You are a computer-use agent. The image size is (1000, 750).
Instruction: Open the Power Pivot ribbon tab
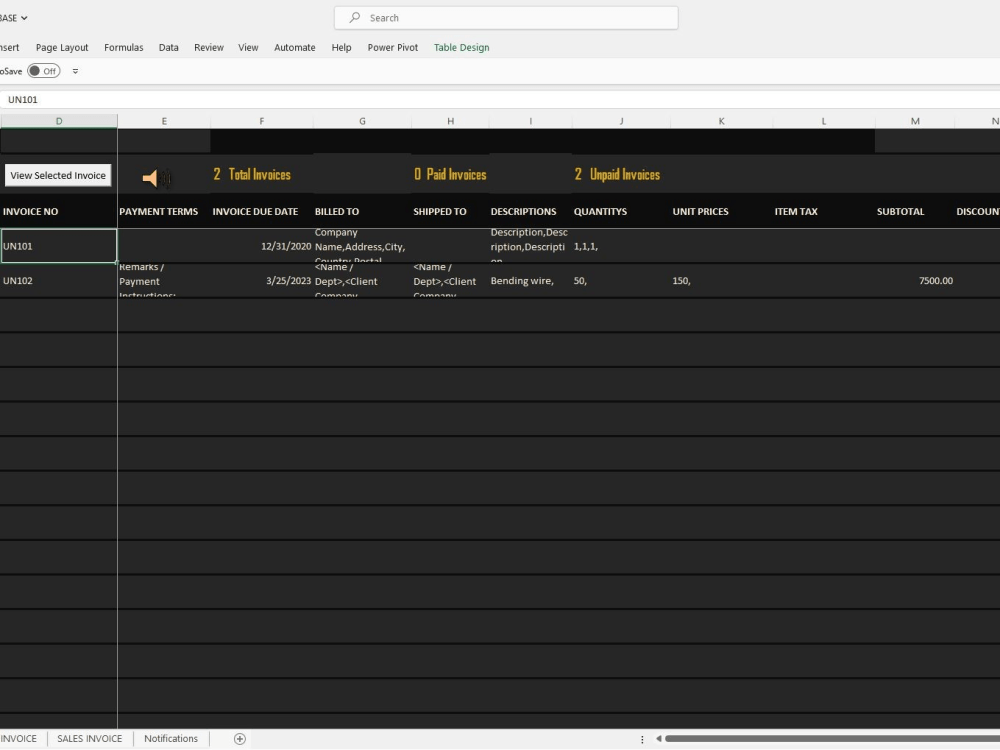(x=392, y=47)
